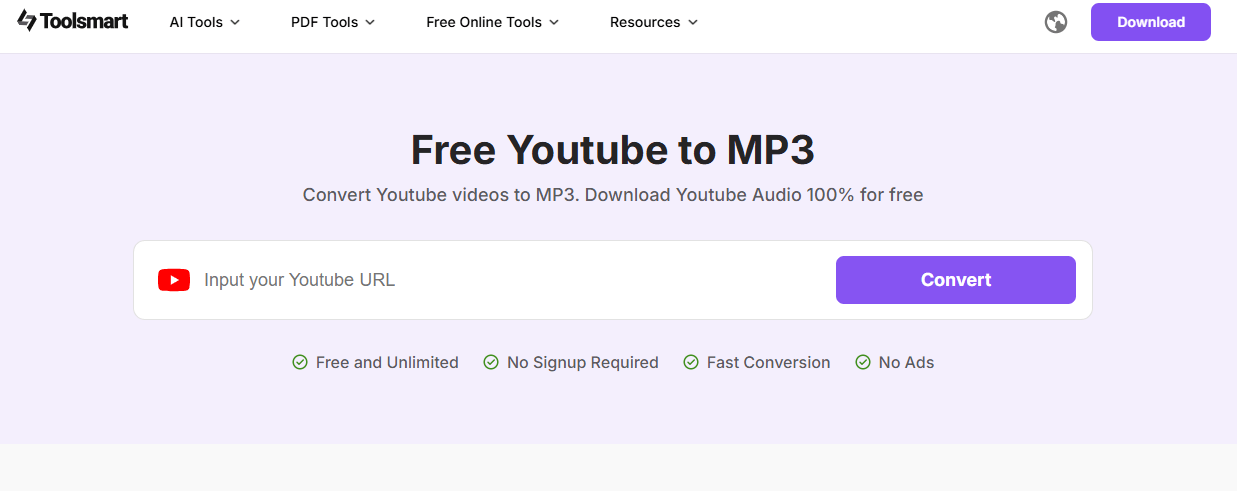Expand the AI Tools menu

pyautogui.click(x=205, y=22)
